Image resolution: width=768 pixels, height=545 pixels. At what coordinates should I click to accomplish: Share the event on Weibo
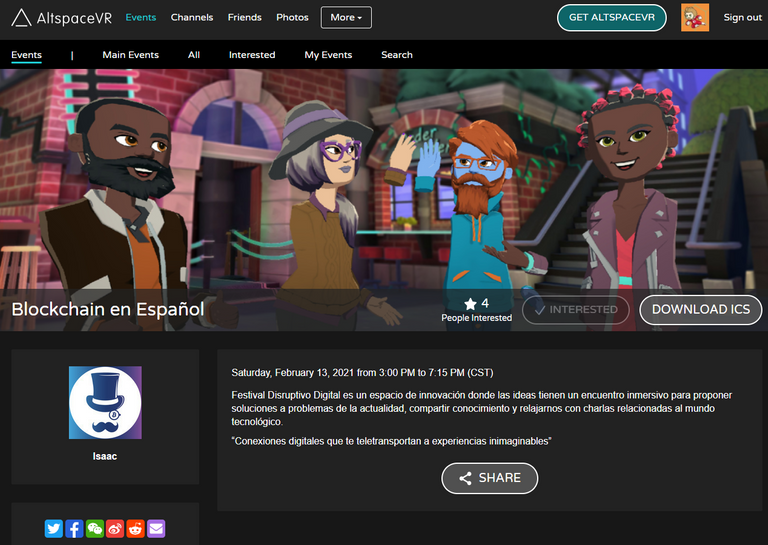pyautogui.click(x=115, y=529)
